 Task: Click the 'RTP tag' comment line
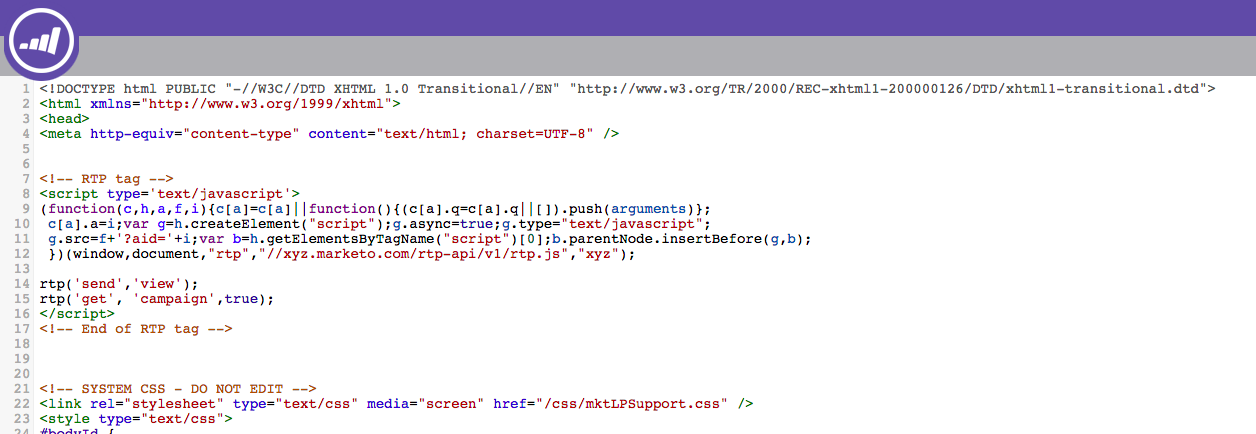107,179
